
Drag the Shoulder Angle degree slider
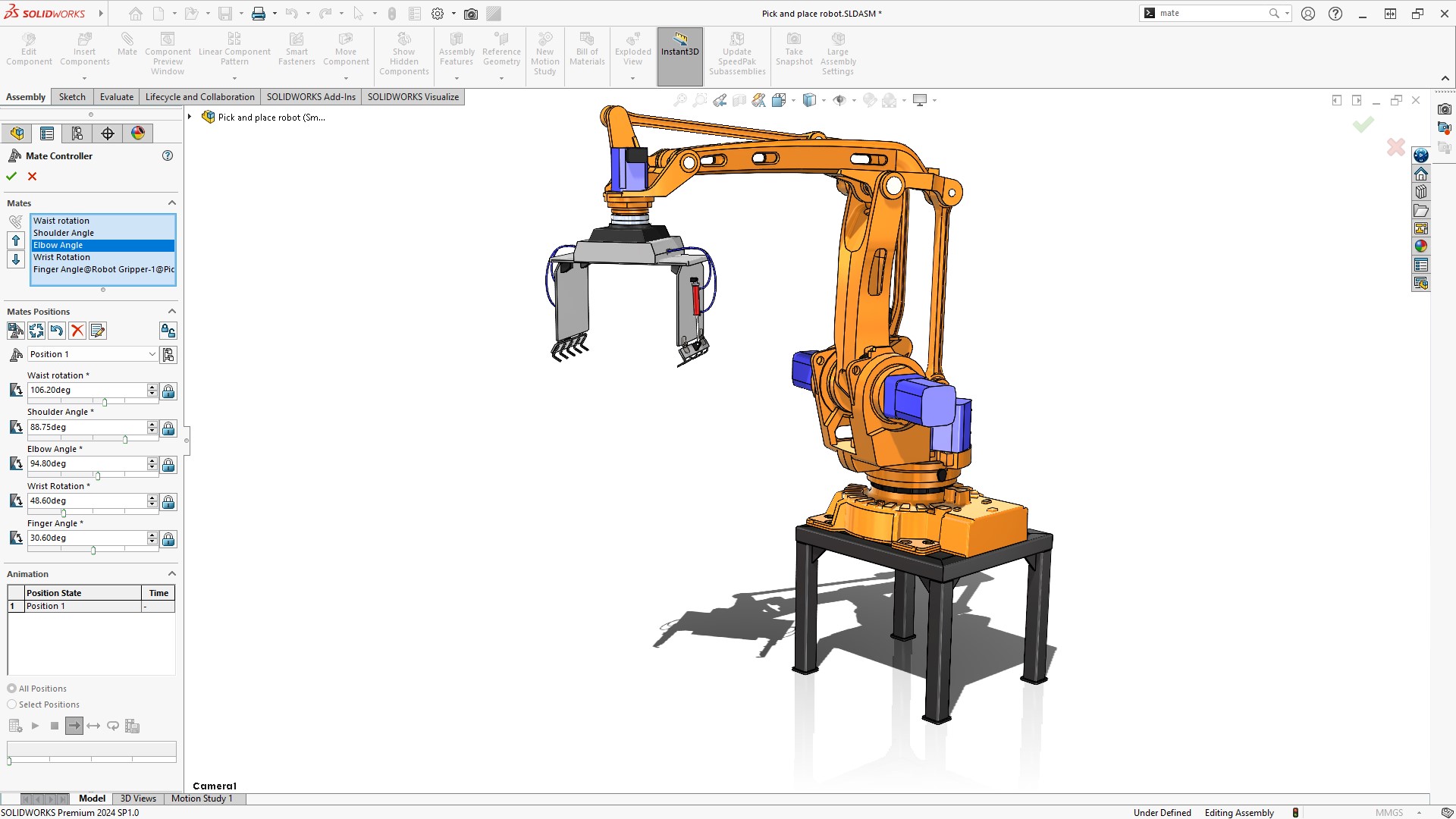(124, 440)
